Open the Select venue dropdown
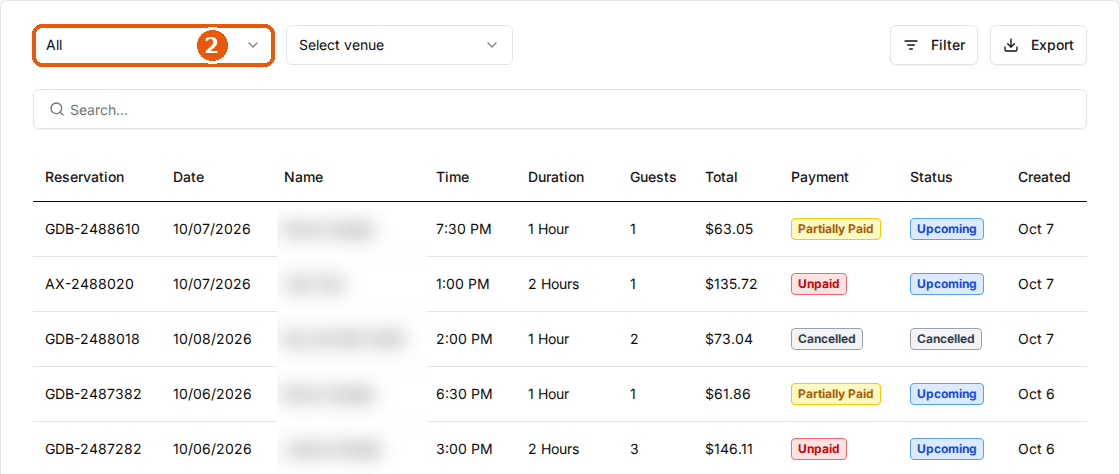 click(x=399, y=45)
